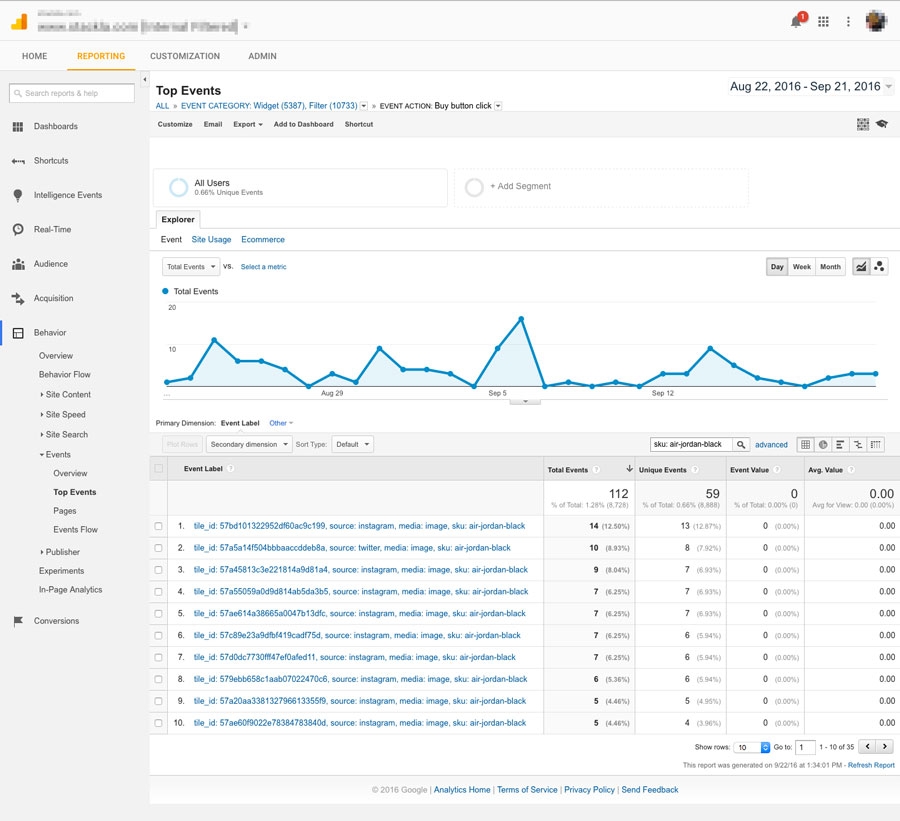
Task: Click the Search reports & help field
Action: pyautogui.click(x=72, y=93)
